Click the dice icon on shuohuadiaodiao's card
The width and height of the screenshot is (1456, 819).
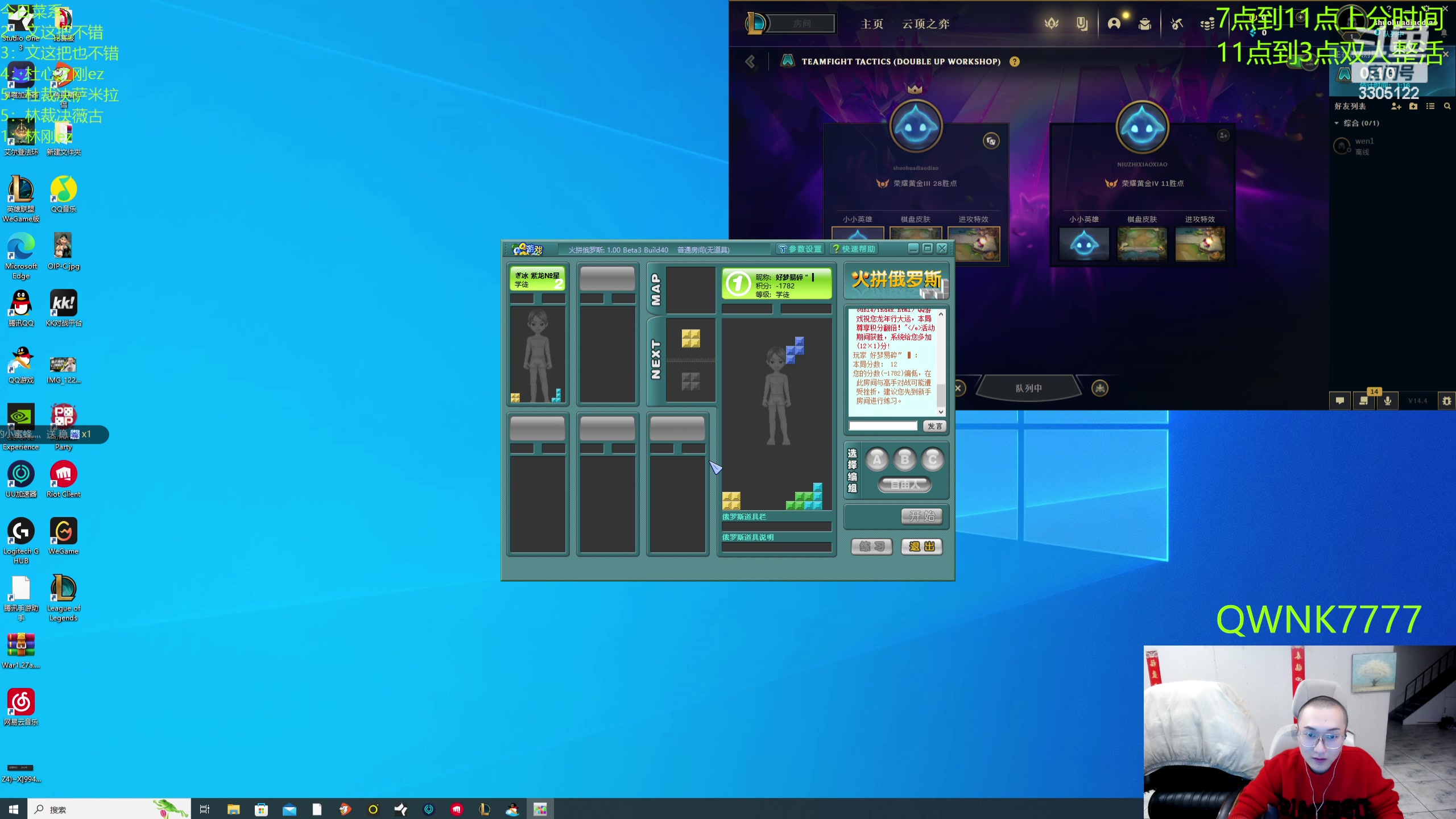click(x=991, y=141)
